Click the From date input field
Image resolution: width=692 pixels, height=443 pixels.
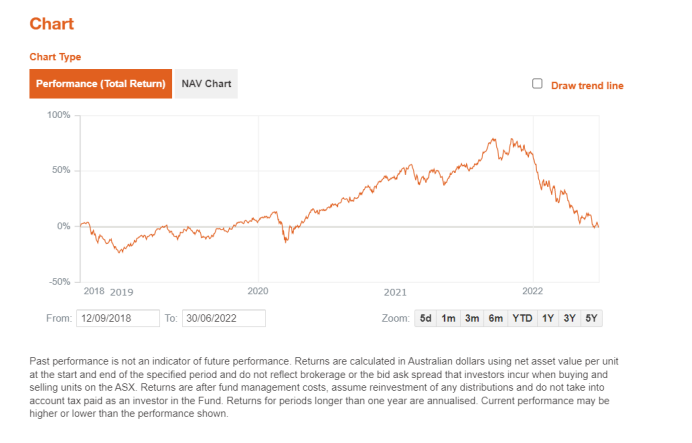point(117,319)
